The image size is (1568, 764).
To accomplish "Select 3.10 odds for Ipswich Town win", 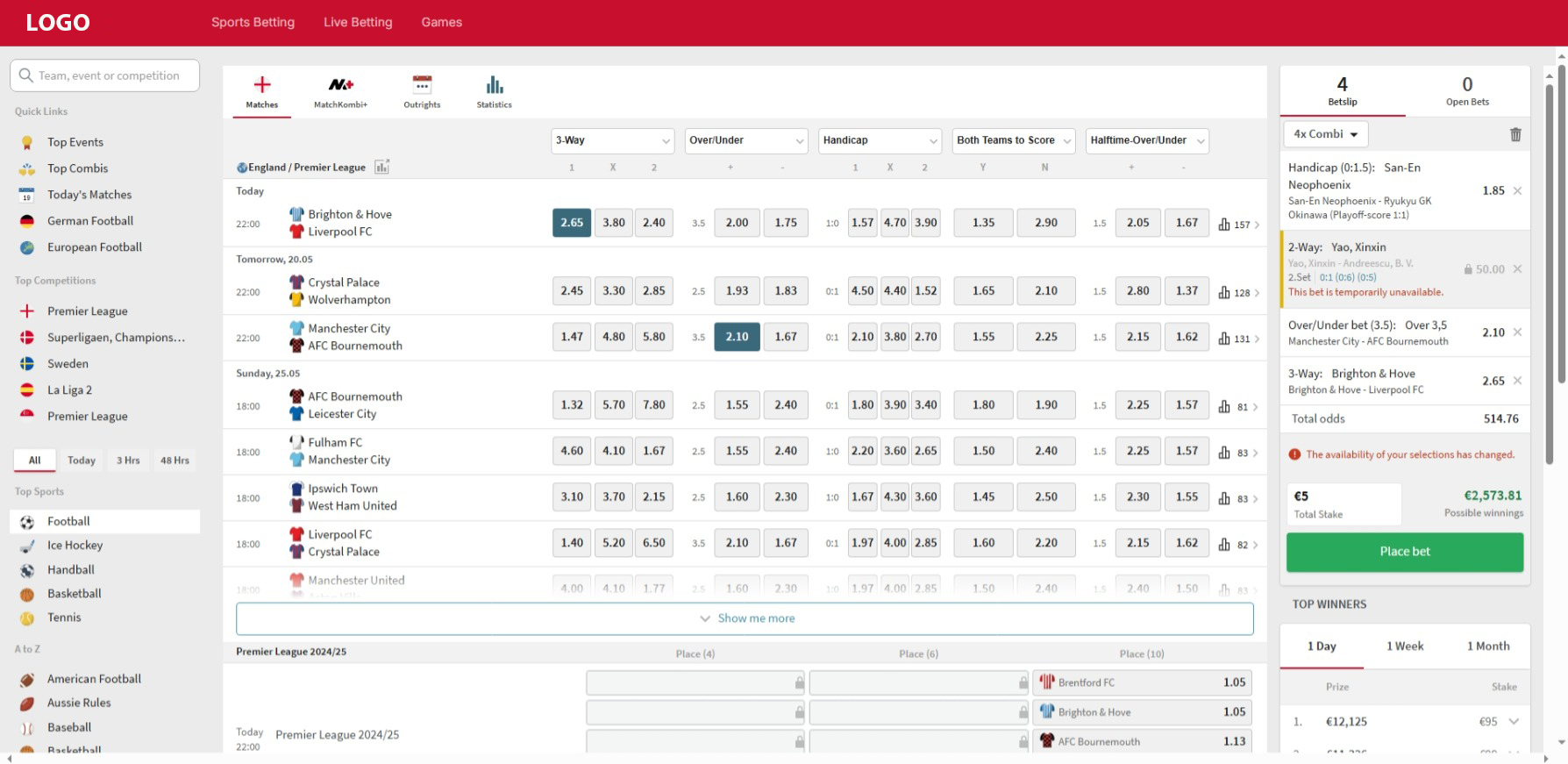I will 572,496.
